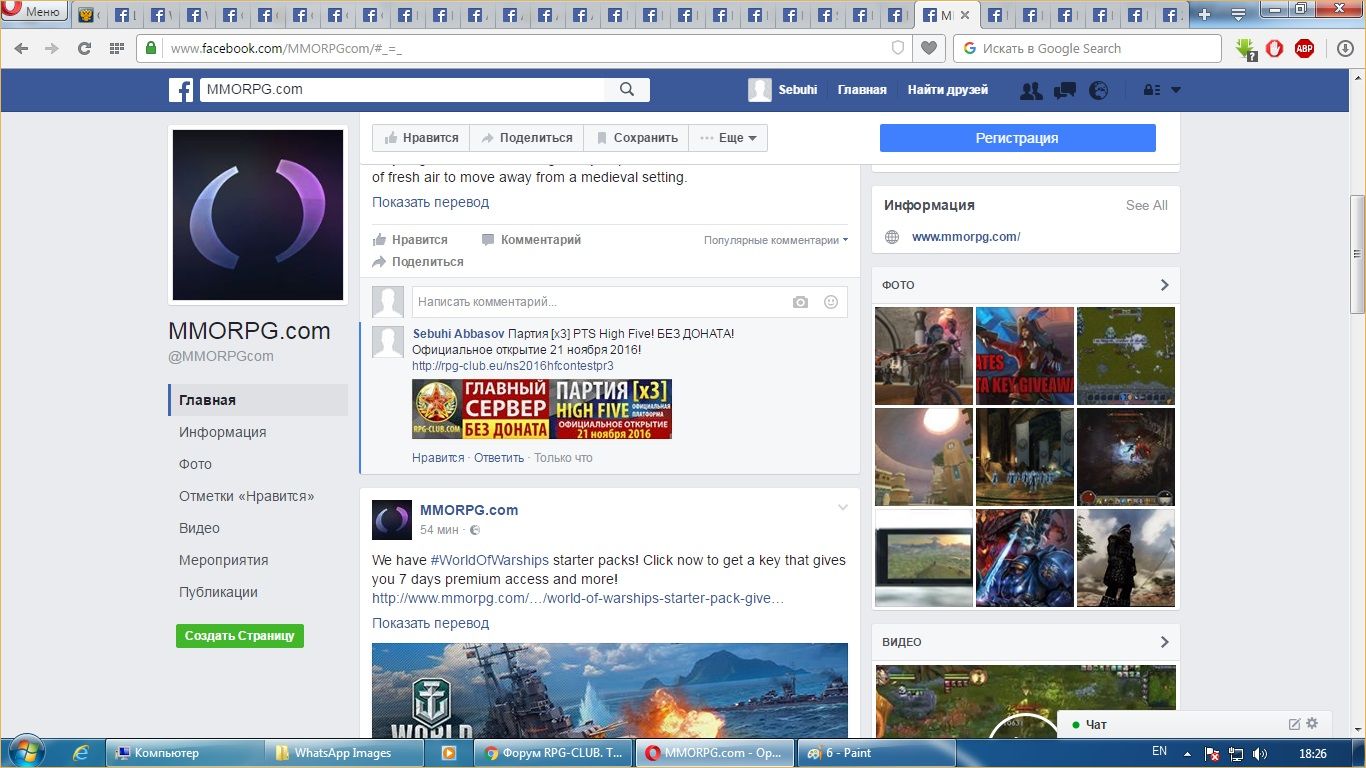
Task: Open Sebuhi profile link in header
Action: pyautogui.click(x=783, y=89)
